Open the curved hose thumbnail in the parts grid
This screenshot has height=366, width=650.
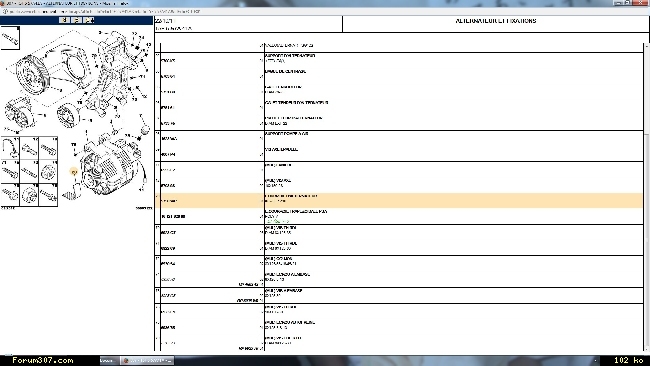click(x=10, y=148)
